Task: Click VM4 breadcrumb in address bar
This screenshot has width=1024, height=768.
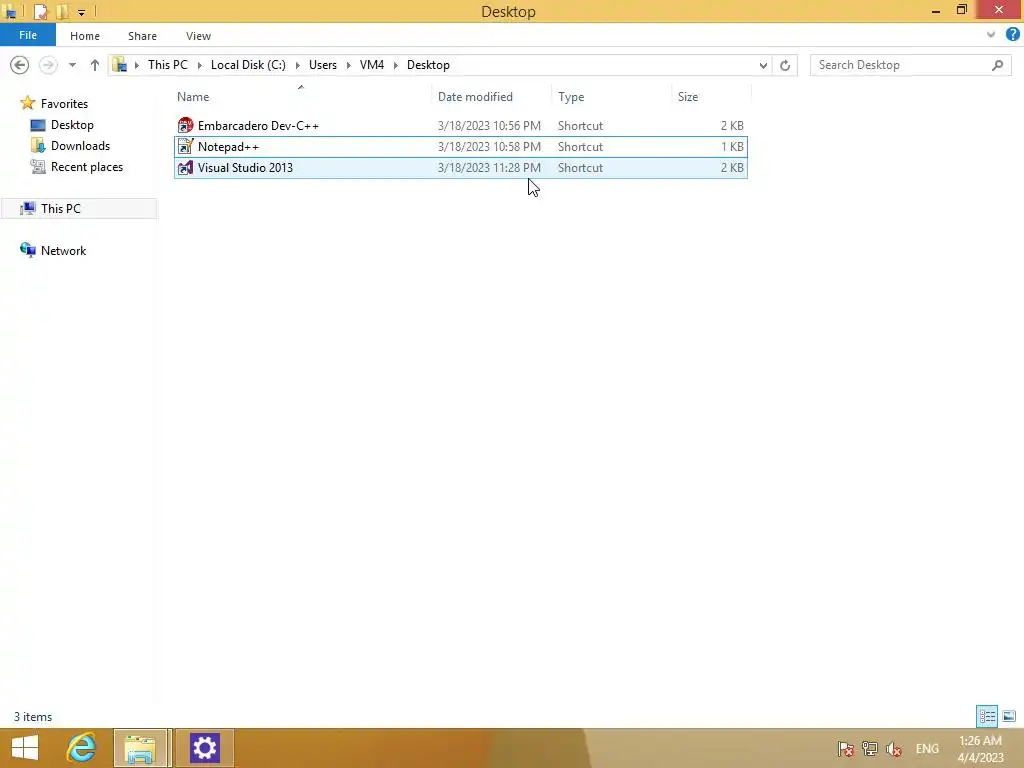Action: 372,65
